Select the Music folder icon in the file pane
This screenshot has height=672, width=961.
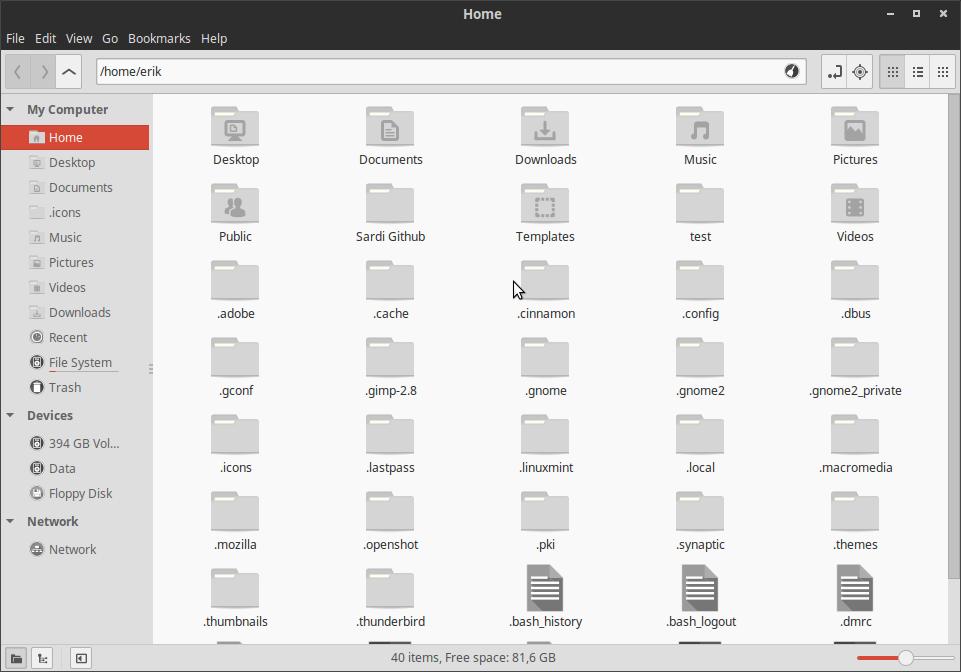point(700,126)
